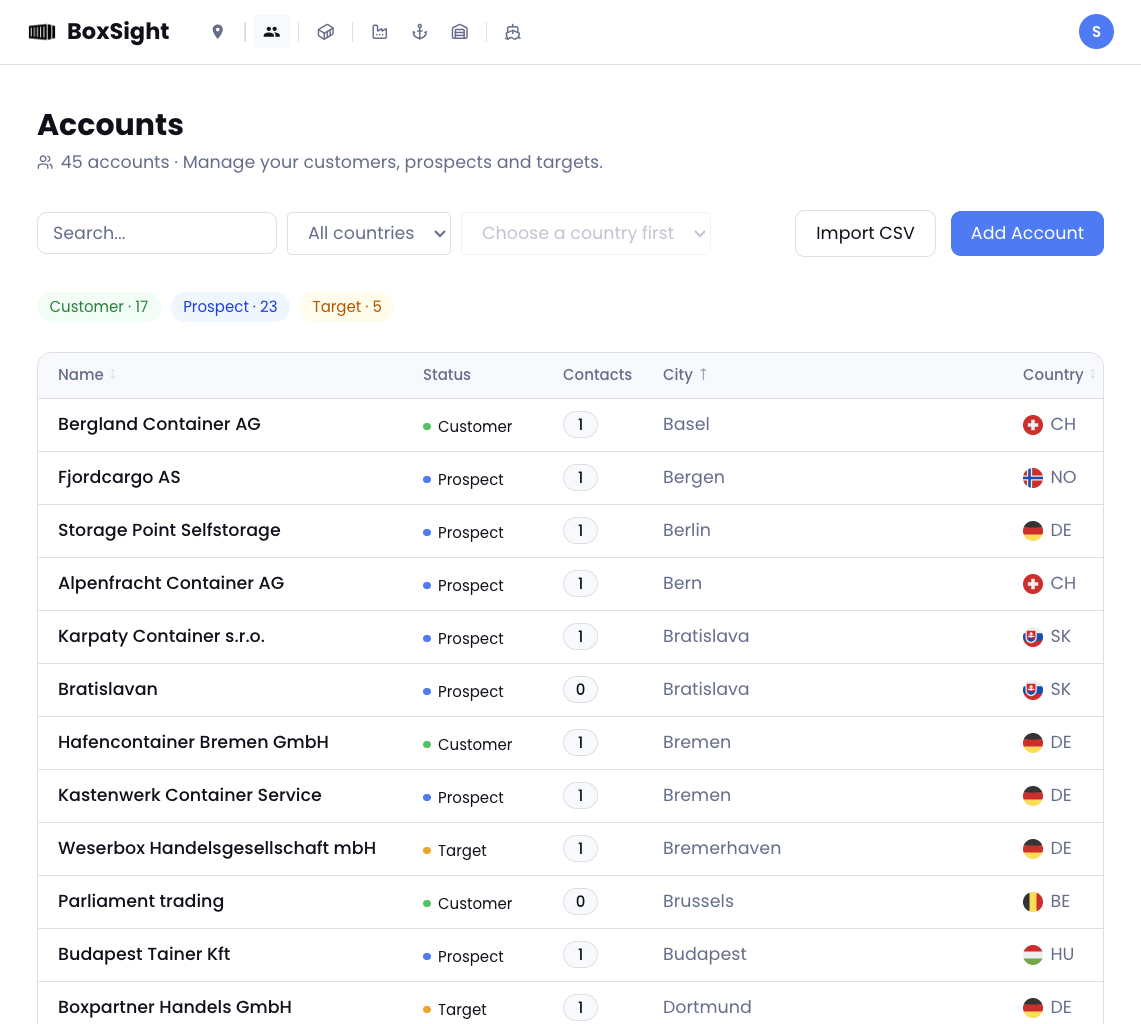Click German flag in Storage Point Selfstorage row

pyautogui.click(x=1033, y=531)
